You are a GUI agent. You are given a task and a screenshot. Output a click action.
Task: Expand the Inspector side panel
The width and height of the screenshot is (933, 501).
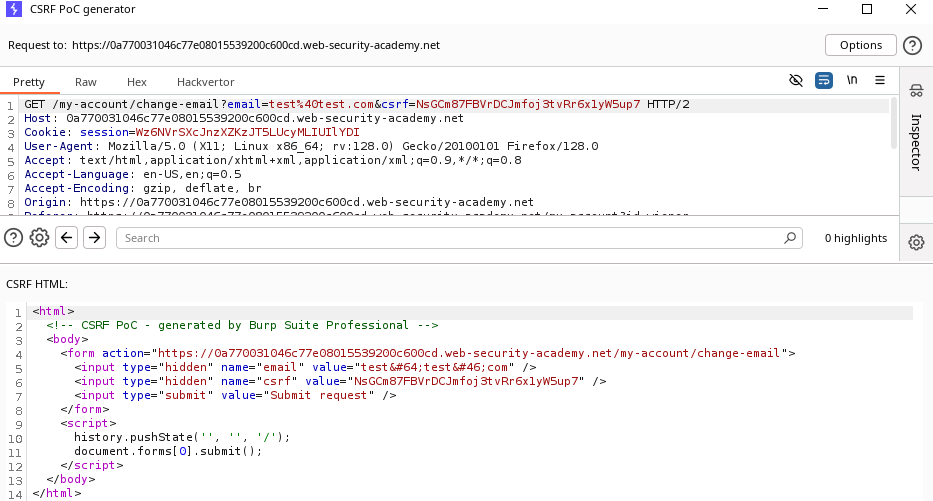click(x=916, y=142)
